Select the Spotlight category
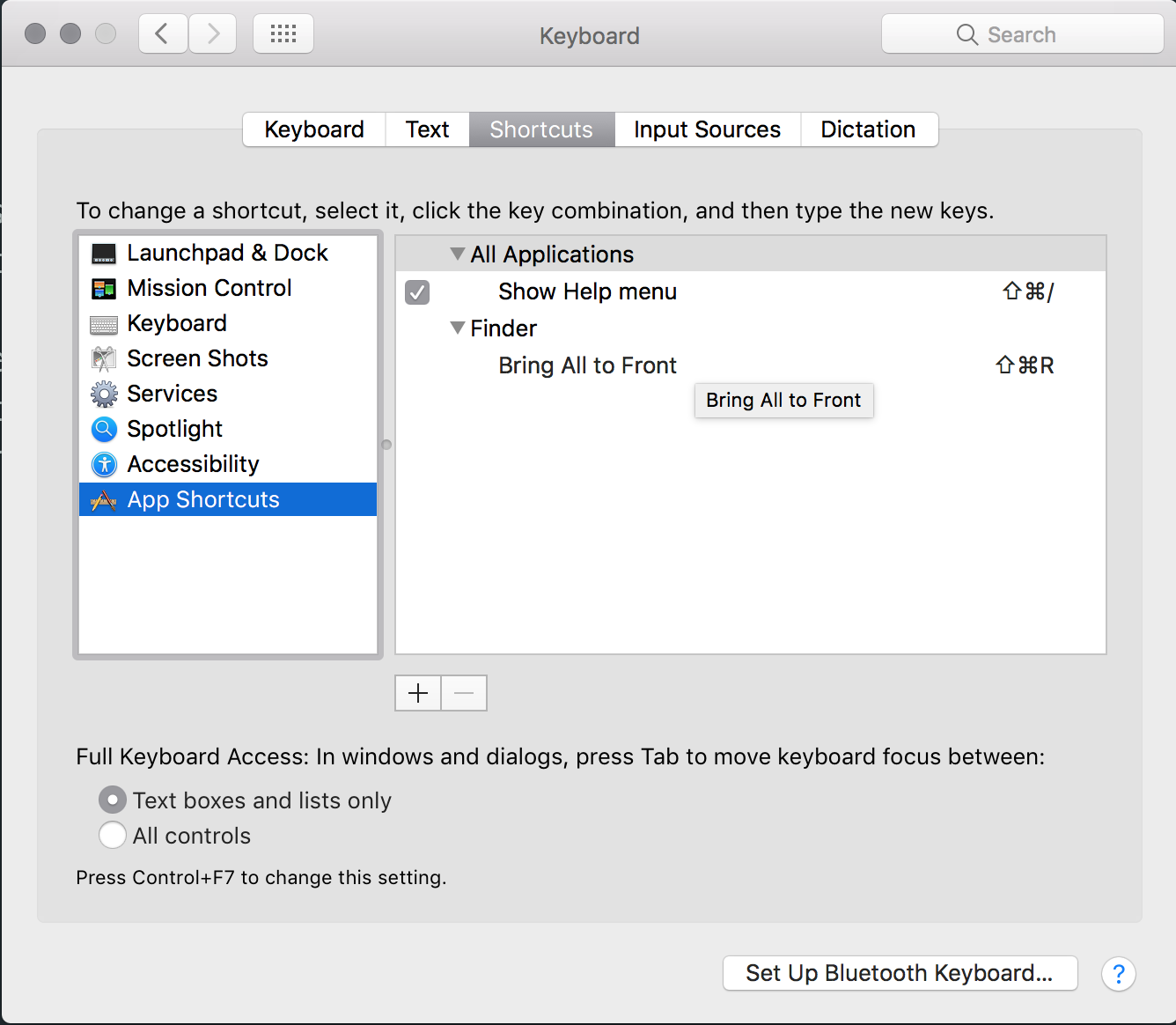 [228, 429]
